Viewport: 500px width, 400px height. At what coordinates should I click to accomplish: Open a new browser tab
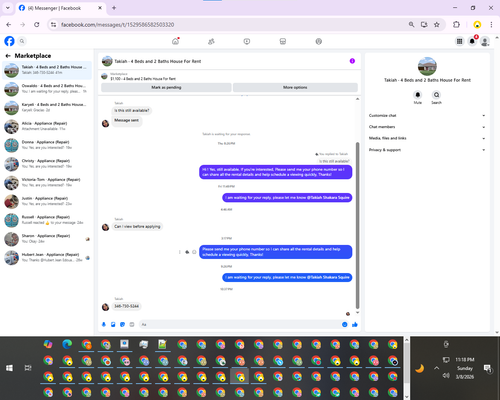114,8
